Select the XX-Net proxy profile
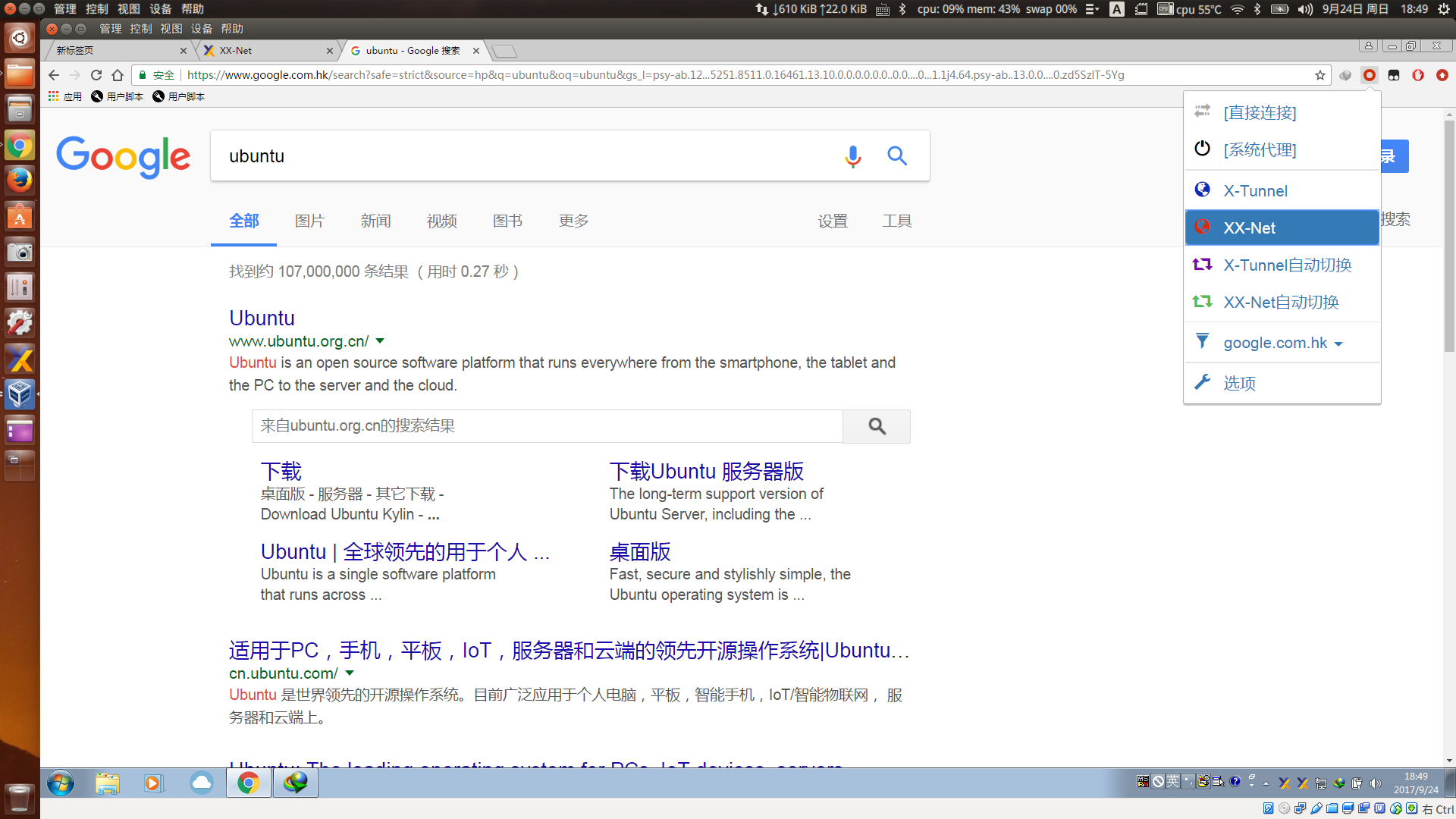The image size is (1456, 819). tap(1282, 228)
